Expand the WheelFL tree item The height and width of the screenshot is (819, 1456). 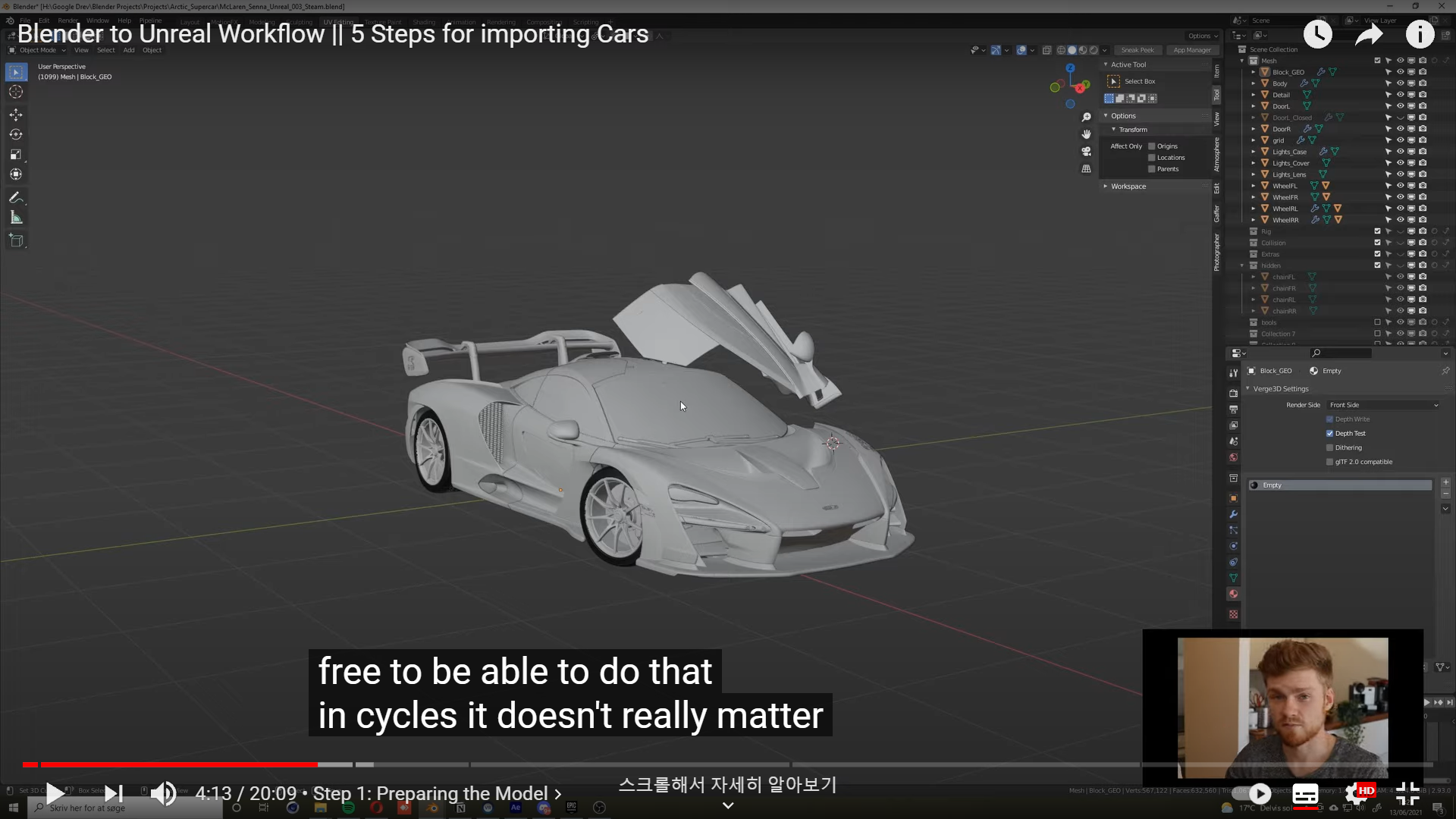1253,186
